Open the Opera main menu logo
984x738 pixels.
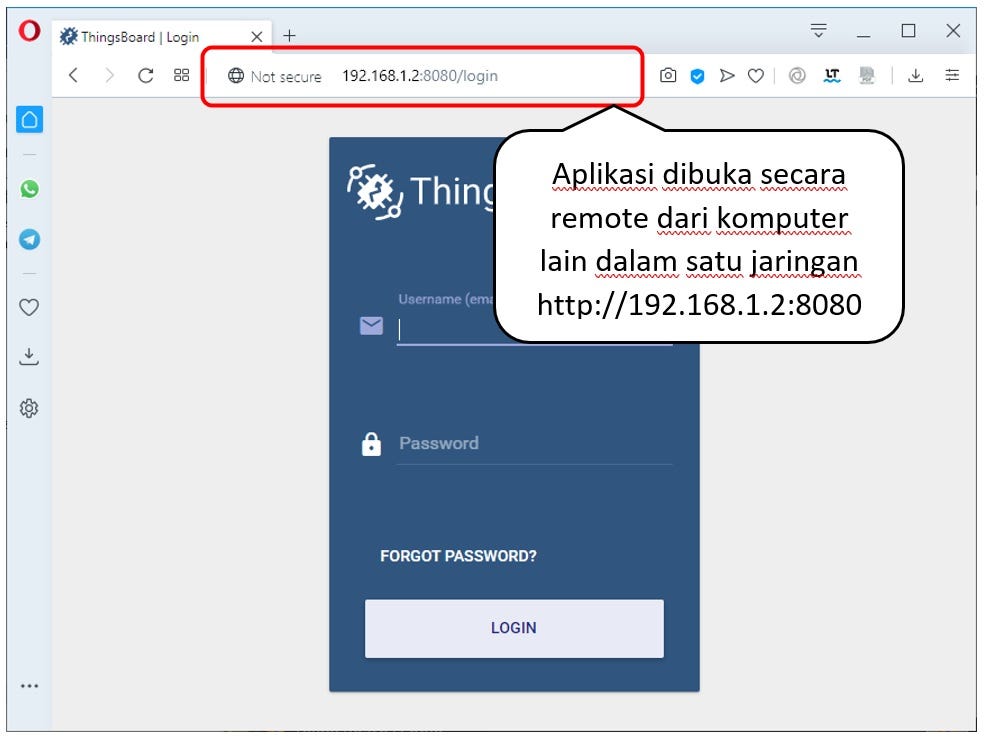pyautogui.click(x=29, y=30)
